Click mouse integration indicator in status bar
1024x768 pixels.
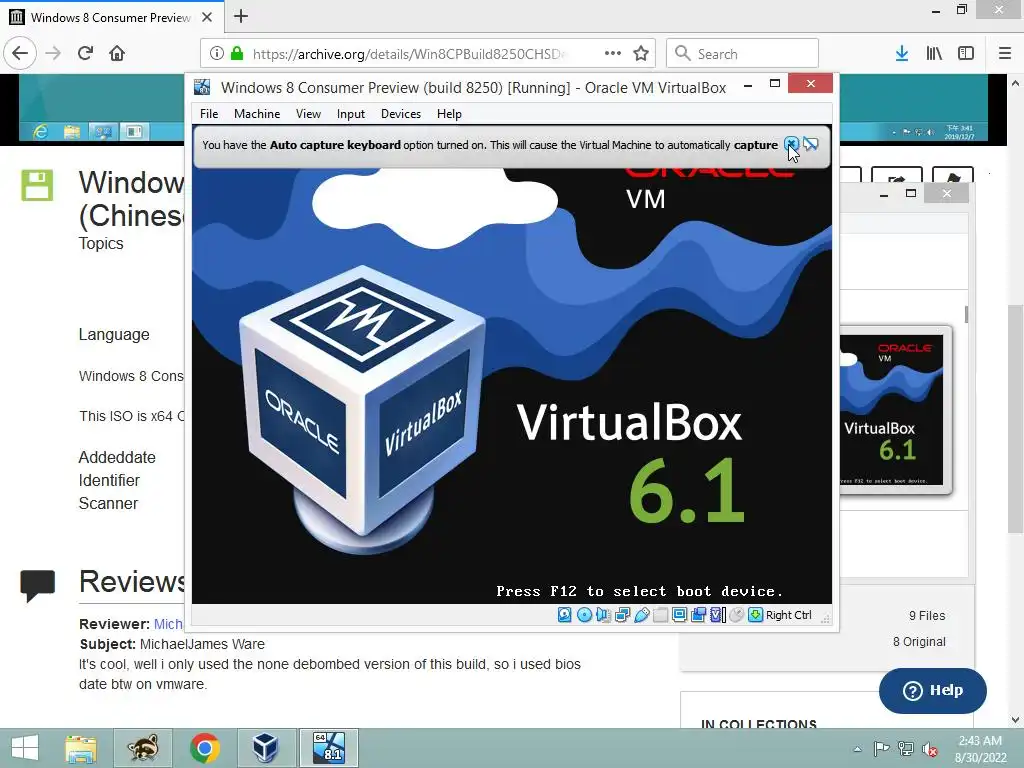pyautogui.click(x=737, y=615)
